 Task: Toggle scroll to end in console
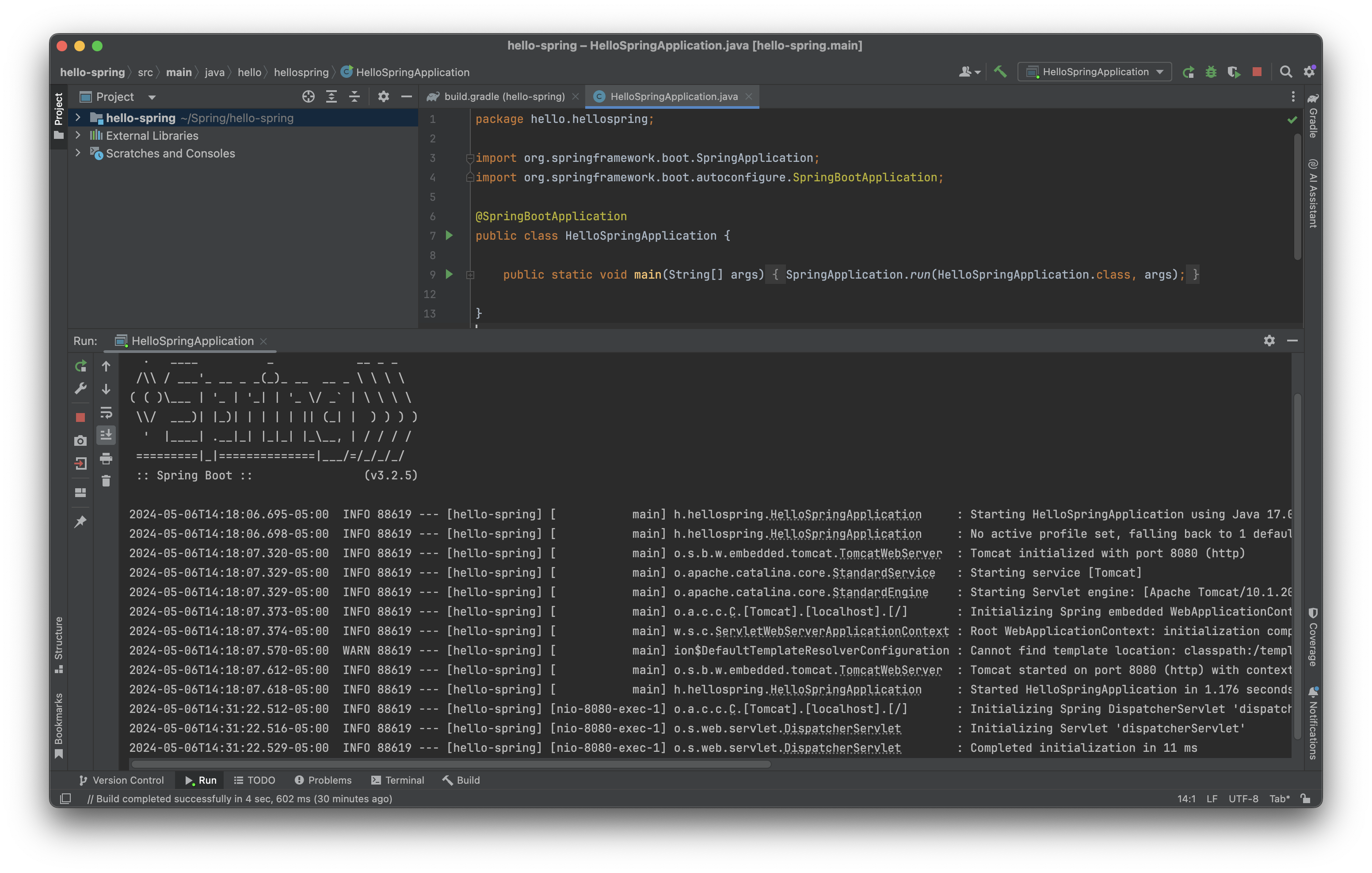coord(106,435)
